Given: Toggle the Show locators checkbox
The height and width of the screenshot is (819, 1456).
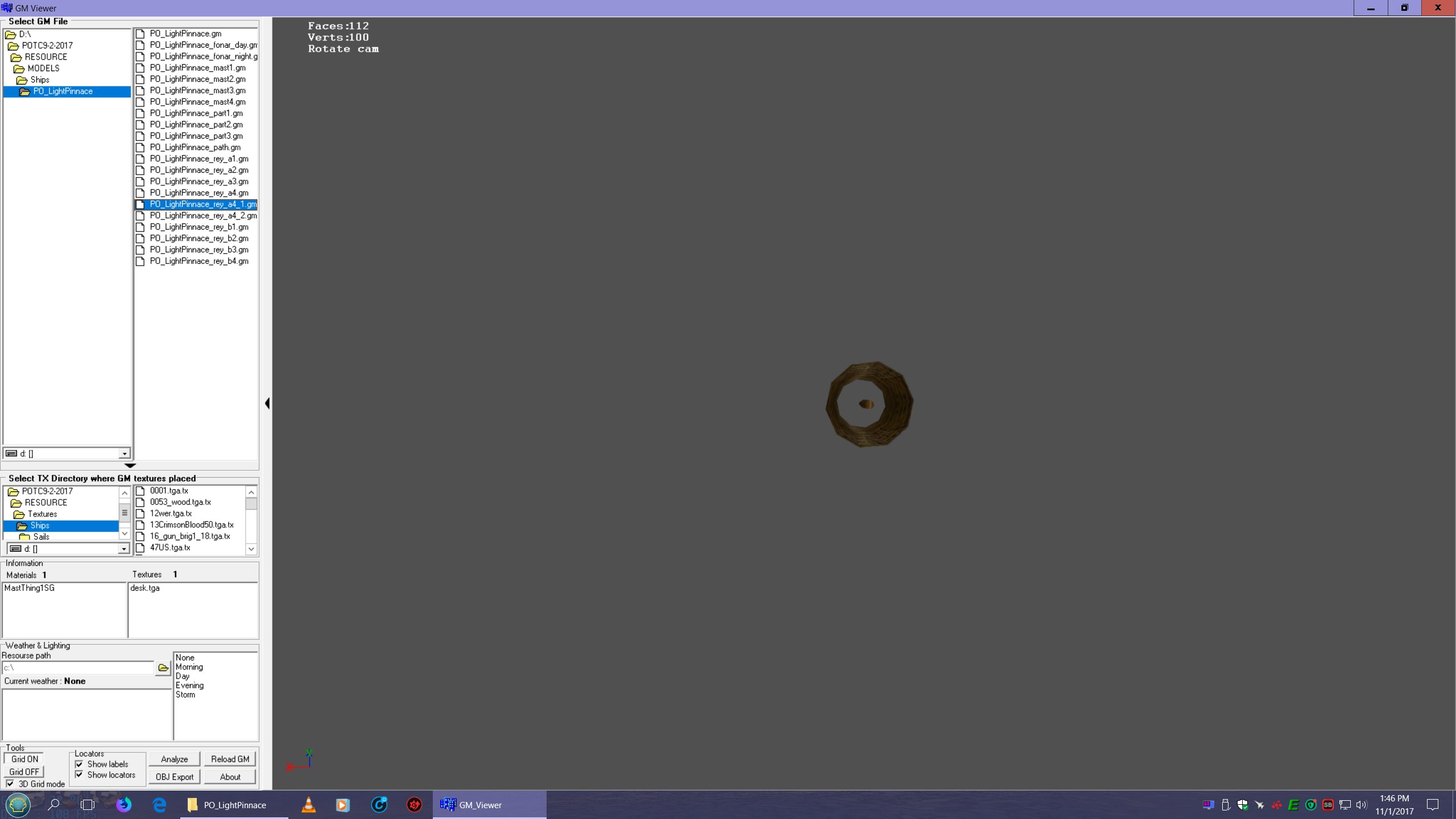Looking at the screenshot, I should click(x=80, y=775).
